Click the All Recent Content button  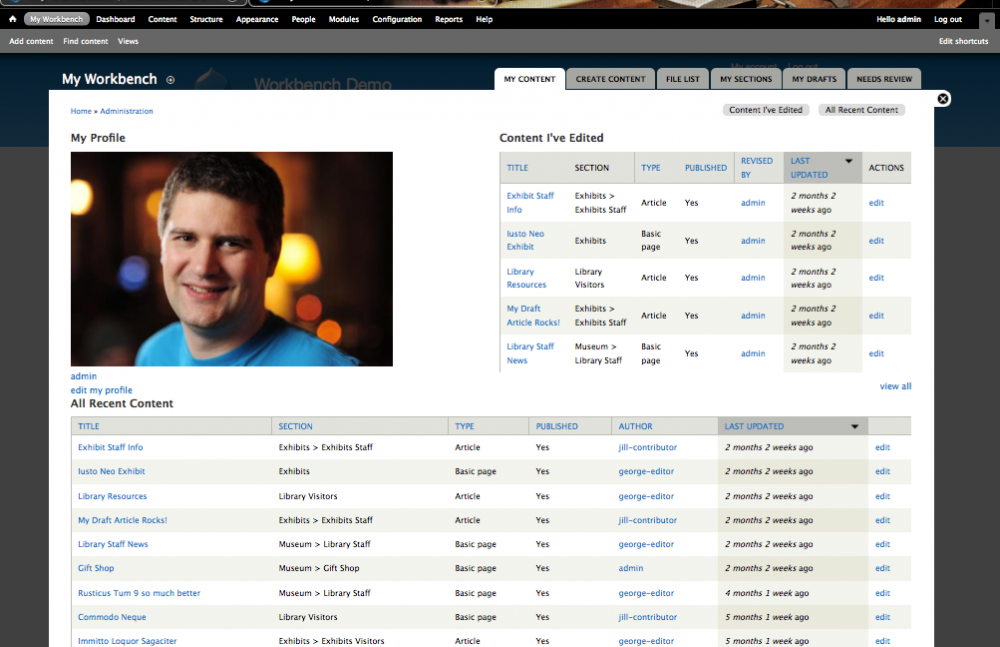861,110
